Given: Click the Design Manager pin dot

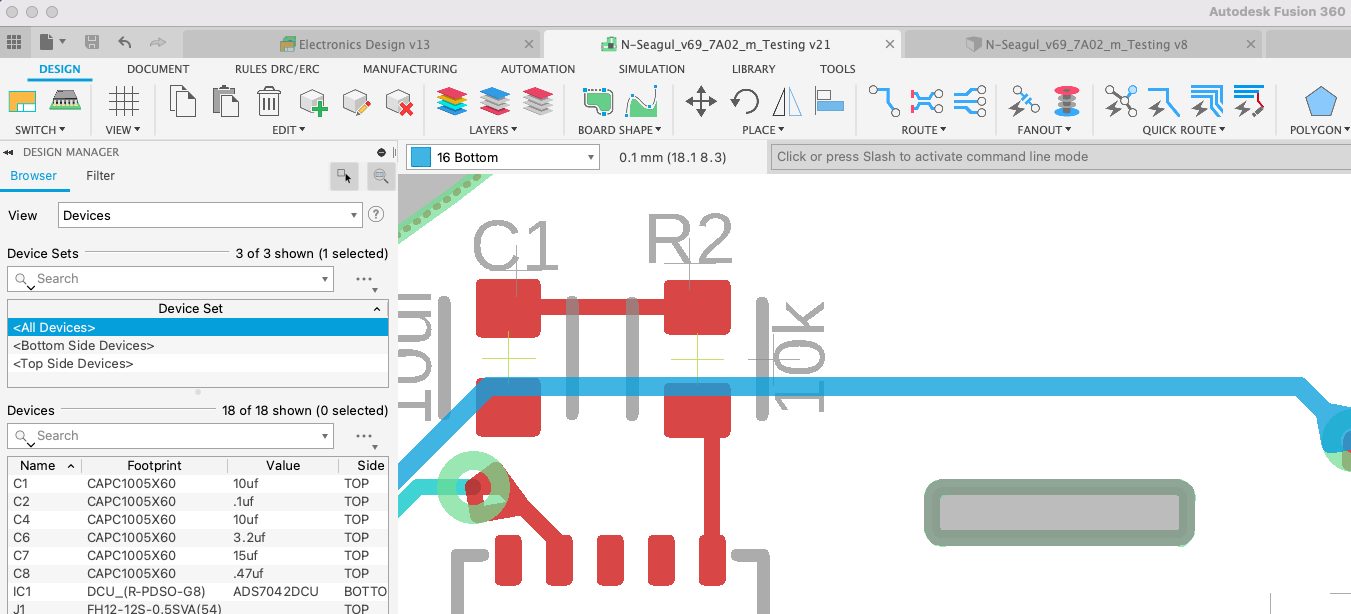Looking at the screenshot, I should point(381,152).
